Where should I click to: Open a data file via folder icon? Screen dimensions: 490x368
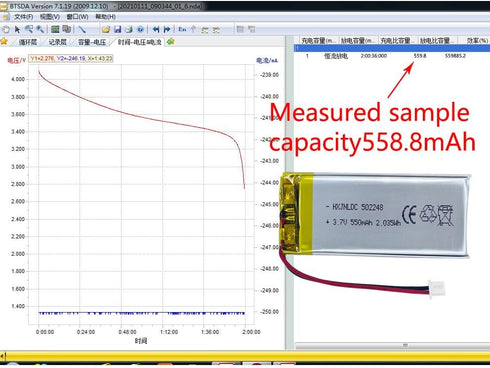[106, 29]
